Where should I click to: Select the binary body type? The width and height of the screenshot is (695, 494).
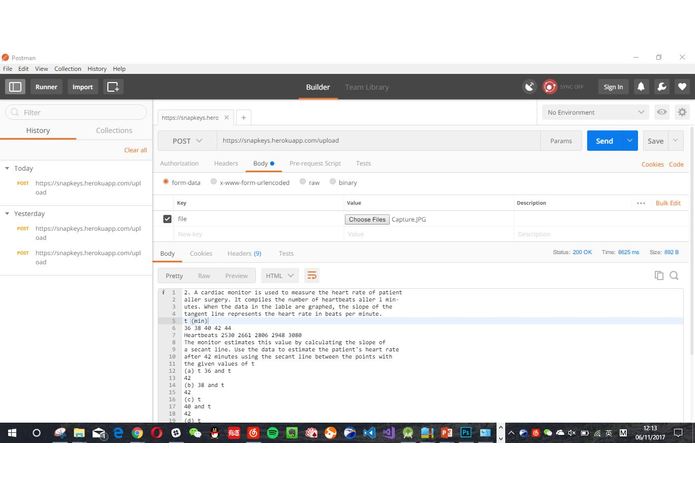(332, 182)
